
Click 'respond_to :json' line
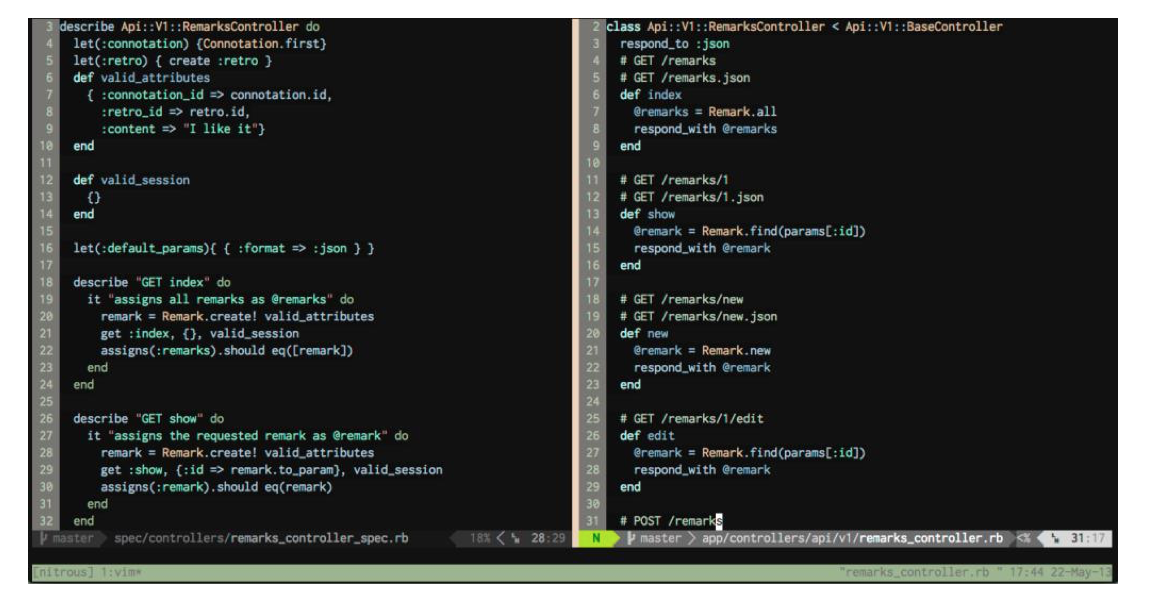(x=675, y=43)
